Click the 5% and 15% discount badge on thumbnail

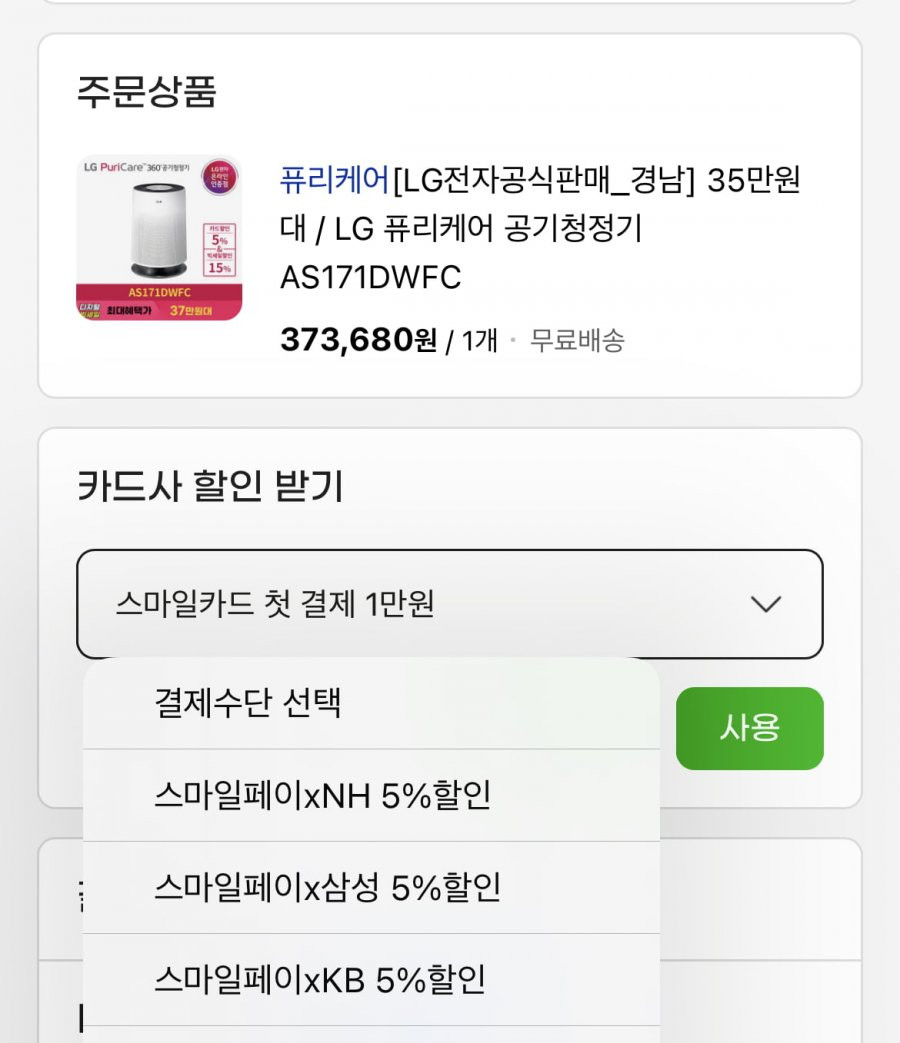pyautogui.click(x=220, y=250)
